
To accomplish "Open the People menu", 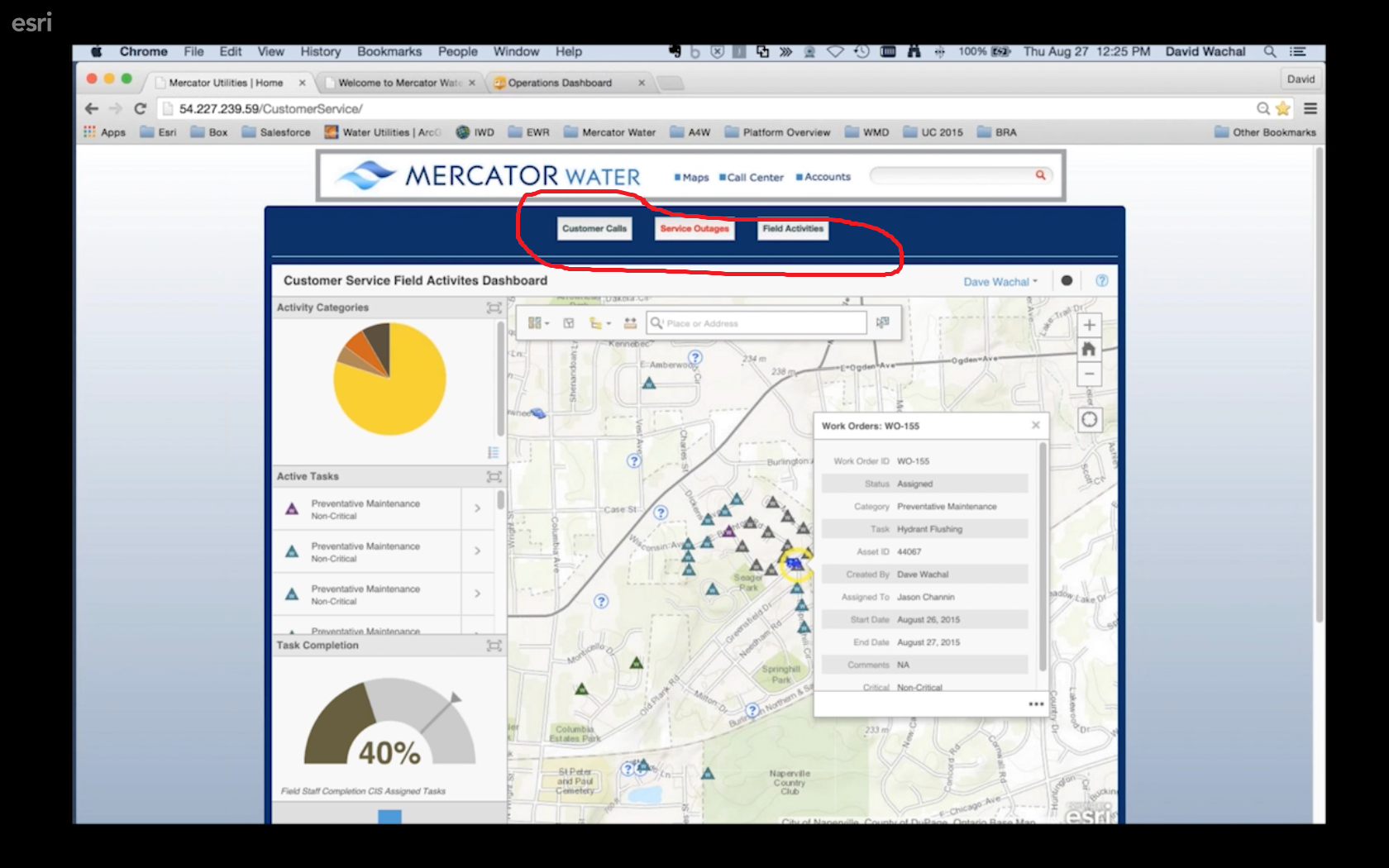I will [457, 51].
